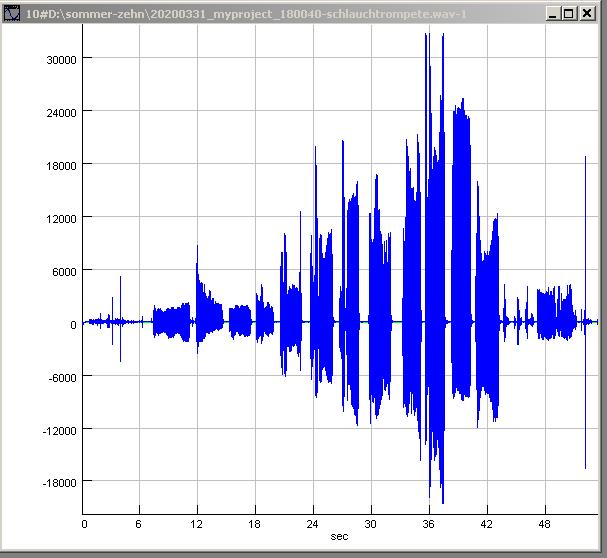Image resolution: width=607 pixels, height=558 pixels.
Task: Click the 12 second mark on time axis
Action: (x=198, y=524)
